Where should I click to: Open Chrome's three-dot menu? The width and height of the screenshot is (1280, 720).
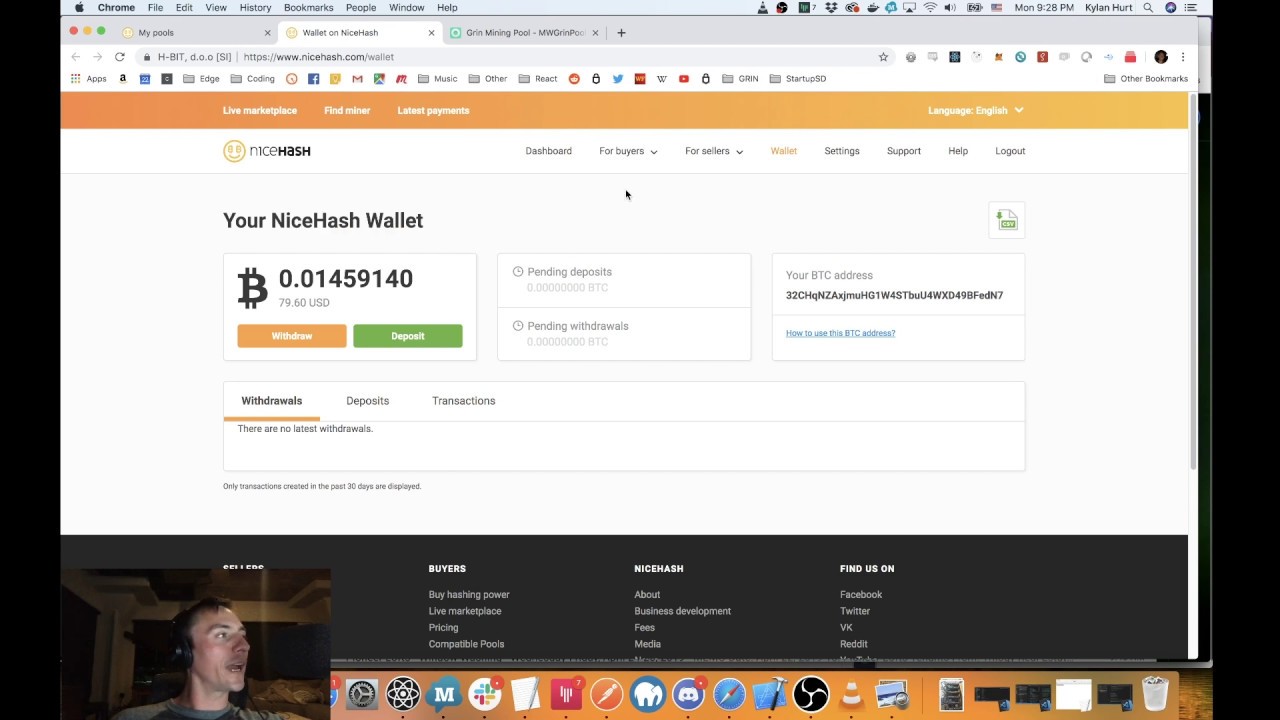[1183, 57]
